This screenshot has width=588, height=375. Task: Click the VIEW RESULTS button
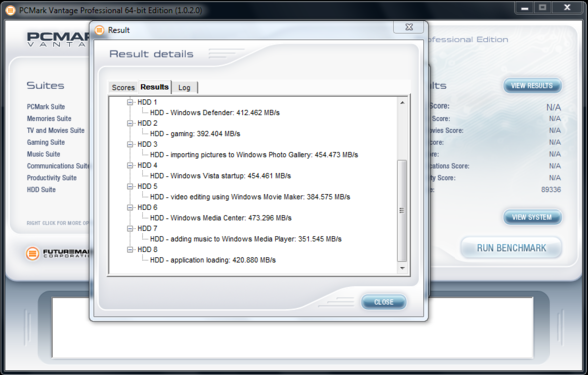coord(532,86)
